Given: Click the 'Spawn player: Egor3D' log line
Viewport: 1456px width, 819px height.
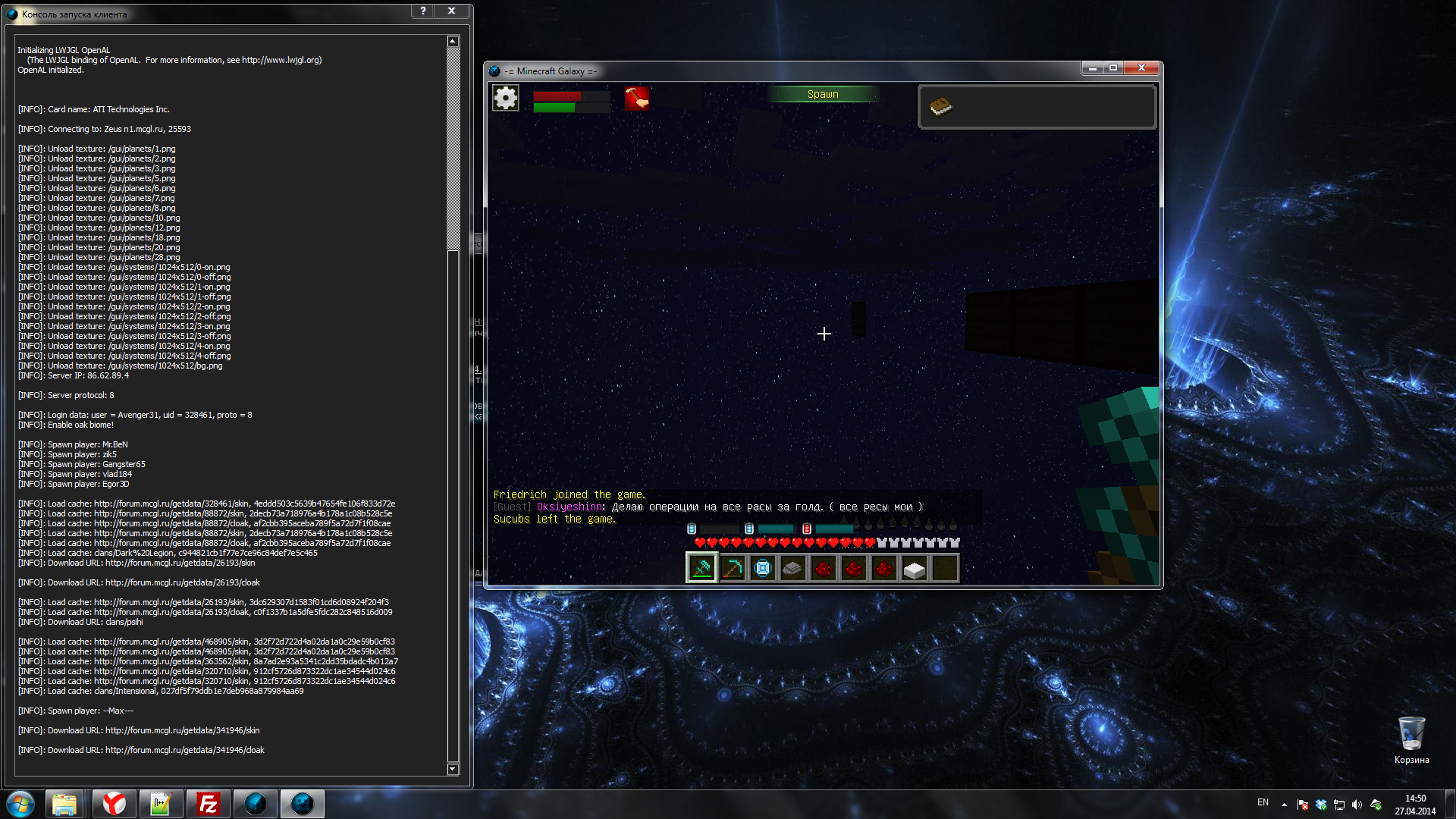Looking at the screenshot, I should (x=74, y=484).
